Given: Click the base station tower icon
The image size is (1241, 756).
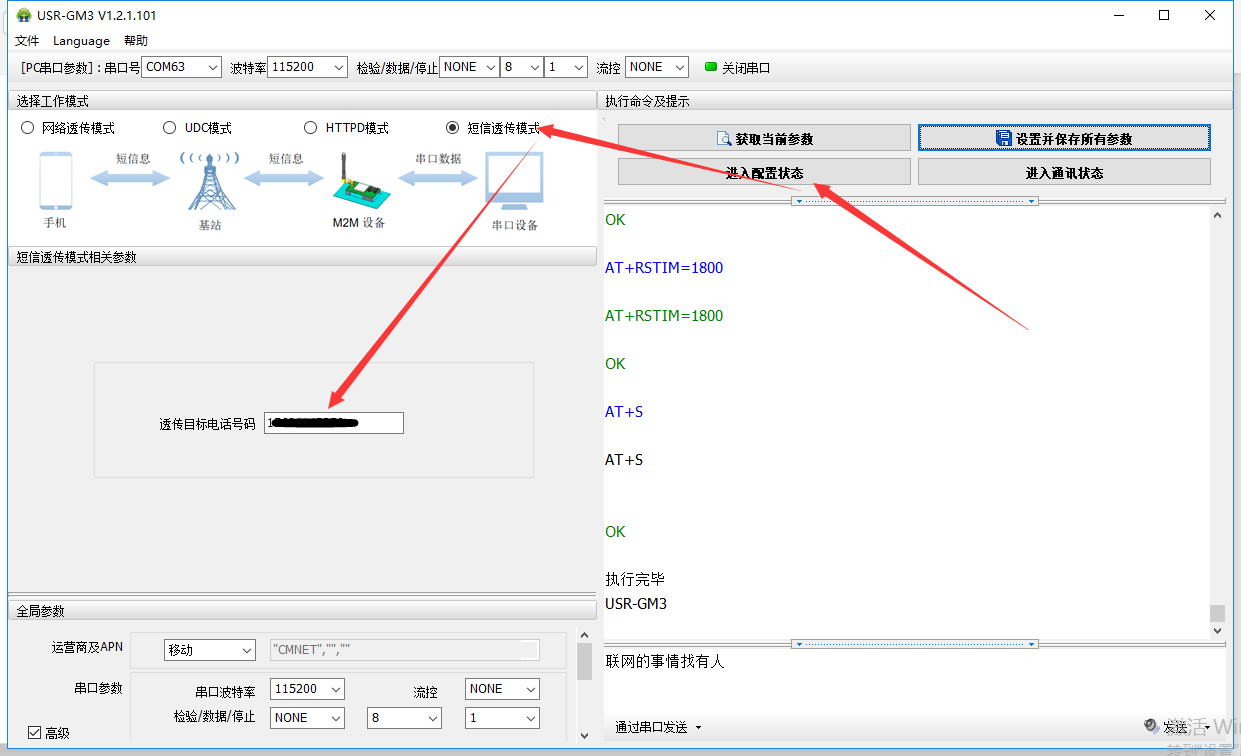Looking at the screenshot, I should pos(210,181).
